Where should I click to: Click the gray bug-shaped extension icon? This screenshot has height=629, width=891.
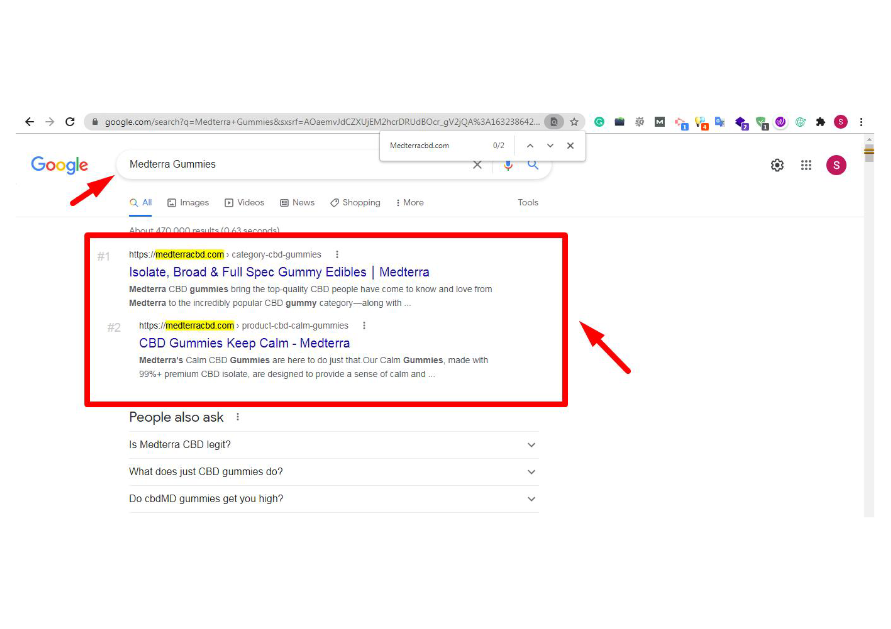click(639, 122)
